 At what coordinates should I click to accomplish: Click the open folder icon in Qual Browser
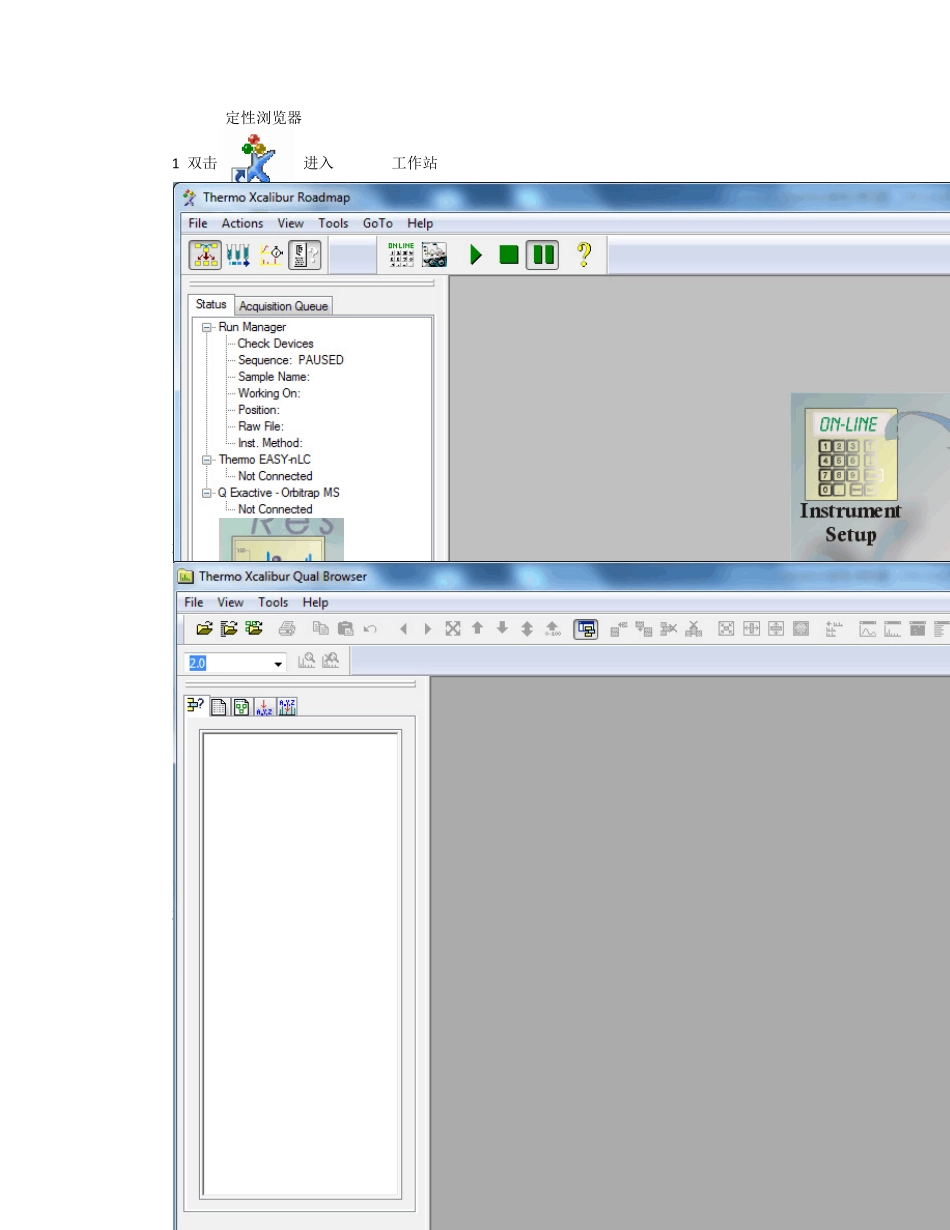click(204, 629)
